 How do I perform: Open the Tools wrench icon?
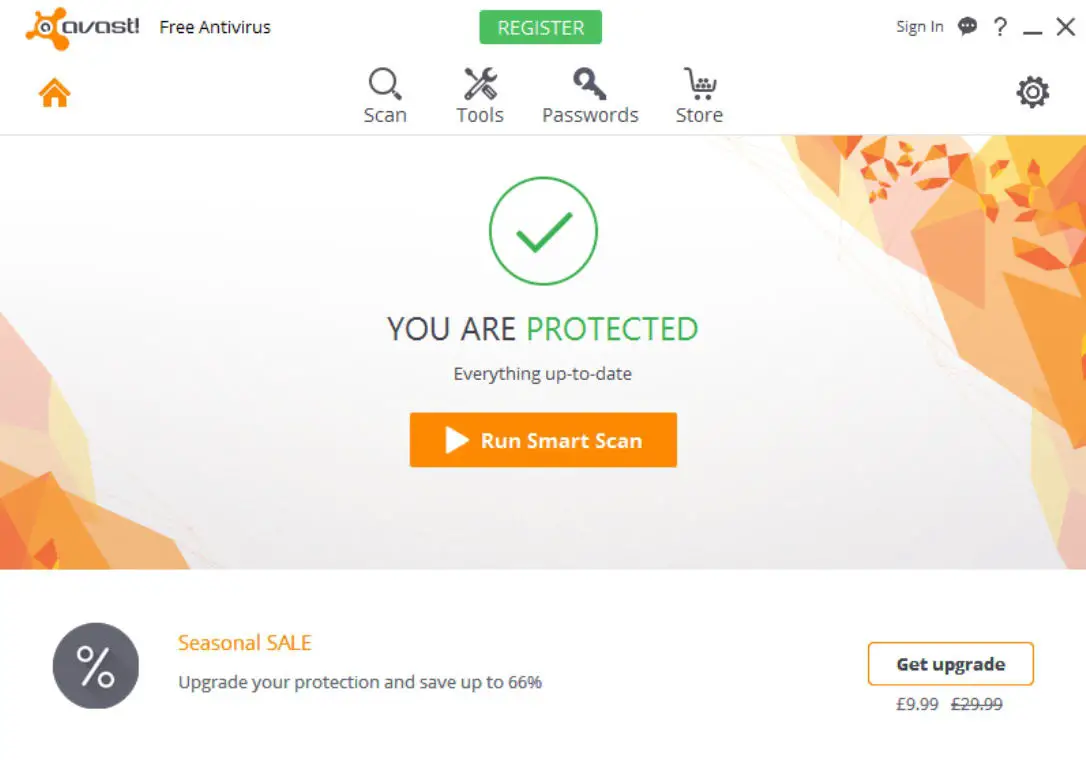(480, 84)
